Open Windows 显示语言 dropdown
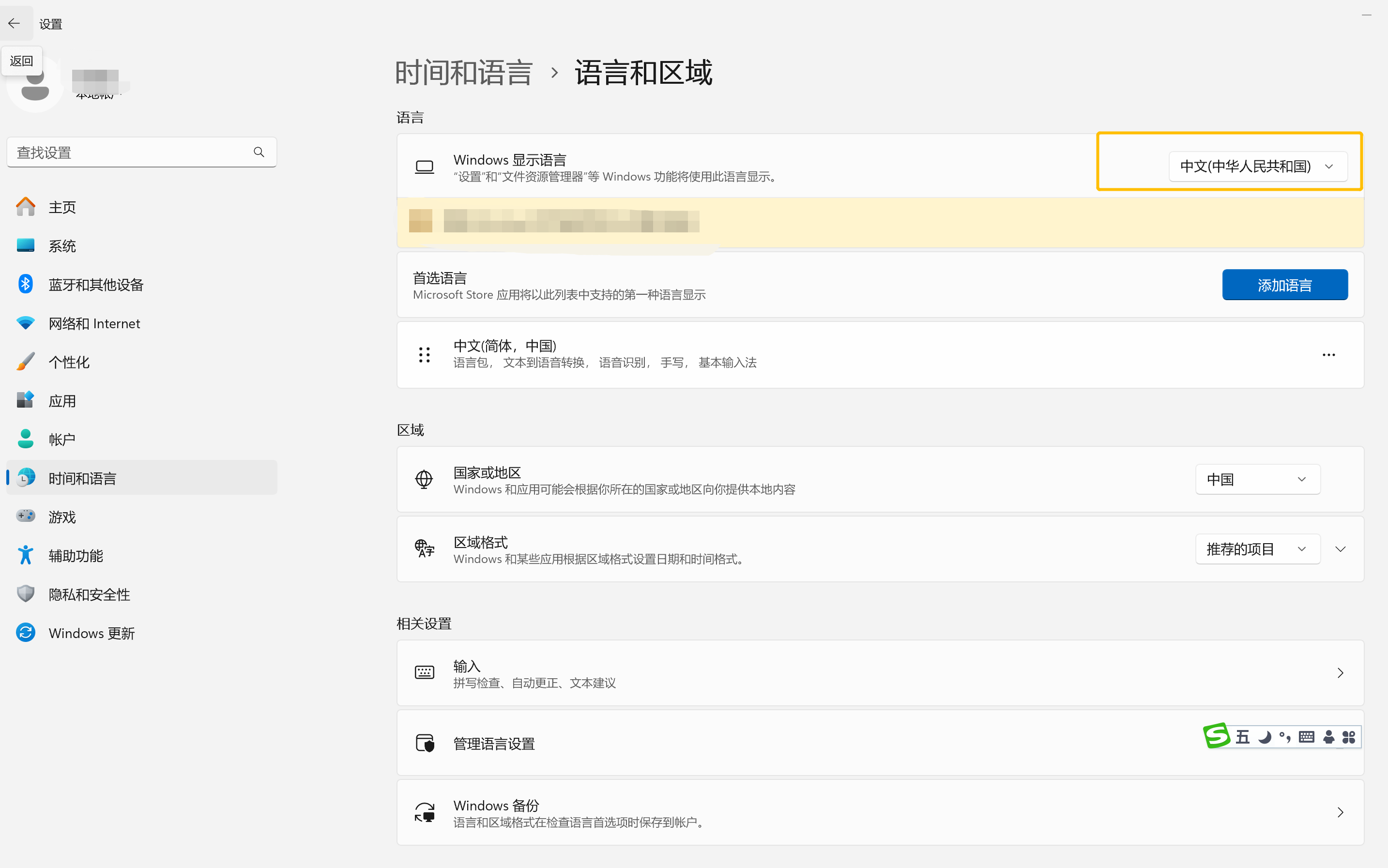1388x868 pixels. pos(1258,167)
